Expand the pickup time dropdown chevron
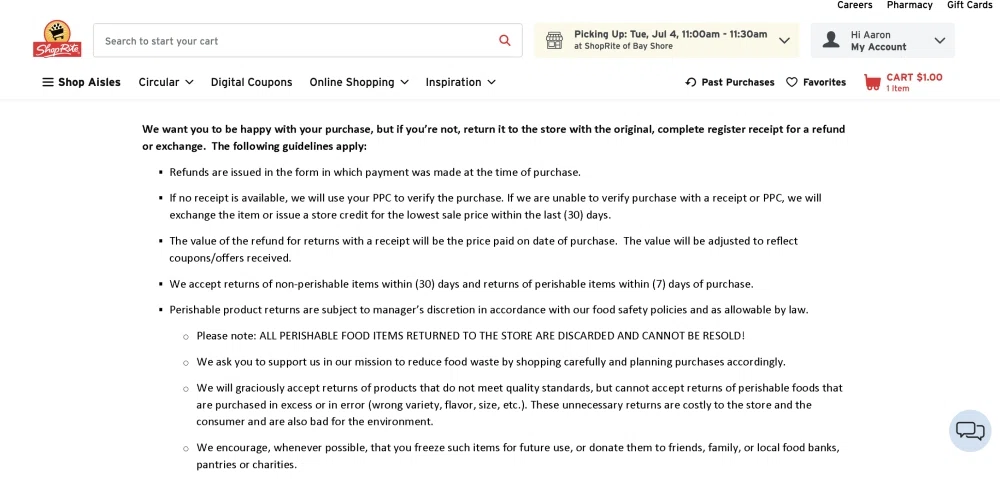Screen dimensions: 1000x479 point(784,41)
